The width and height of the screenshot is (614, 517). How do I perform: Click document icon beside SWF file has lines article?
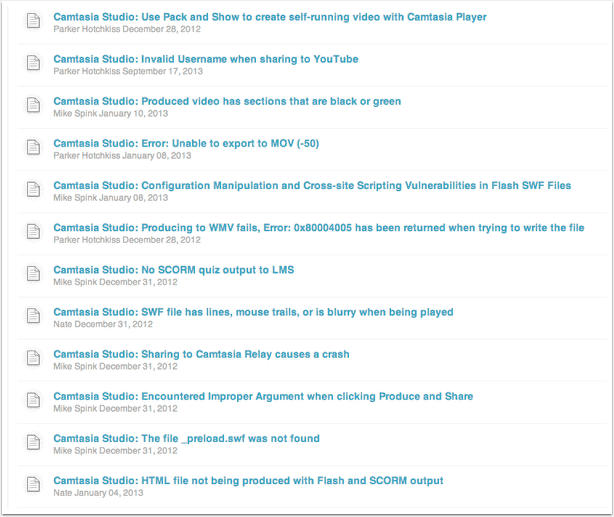(x=33, y=316)
